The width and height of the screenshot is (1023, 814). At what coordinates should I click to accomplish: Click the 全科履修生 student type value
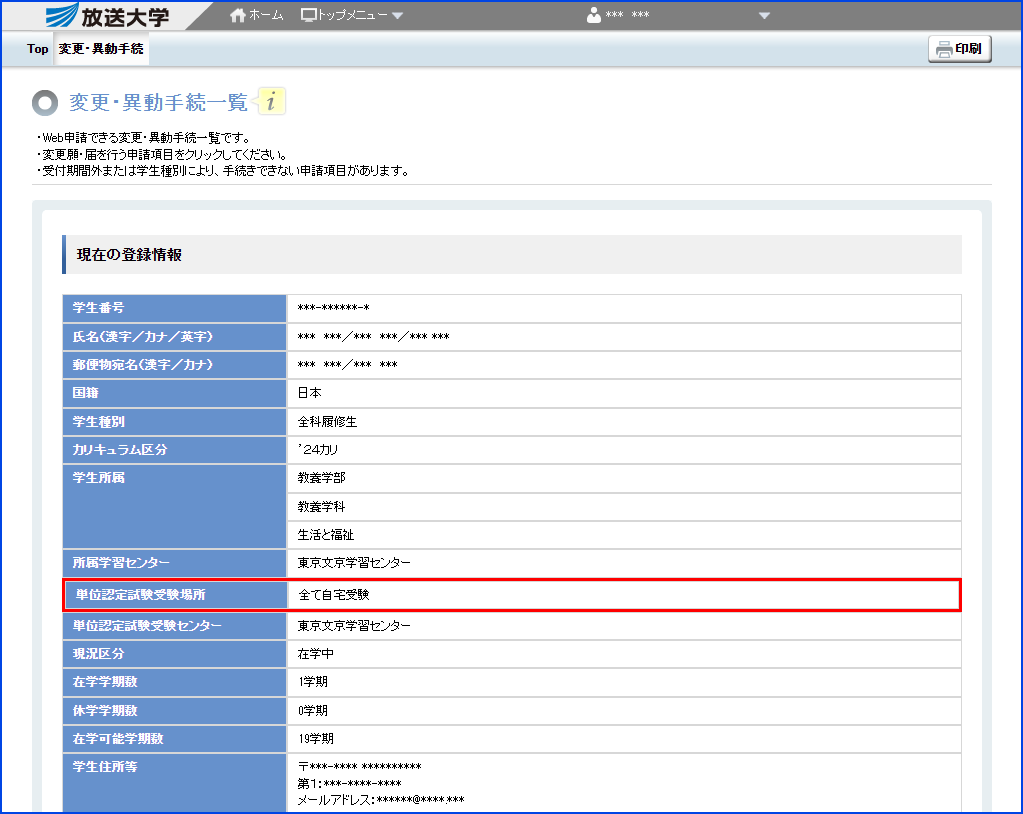click(x=327, y=422)
